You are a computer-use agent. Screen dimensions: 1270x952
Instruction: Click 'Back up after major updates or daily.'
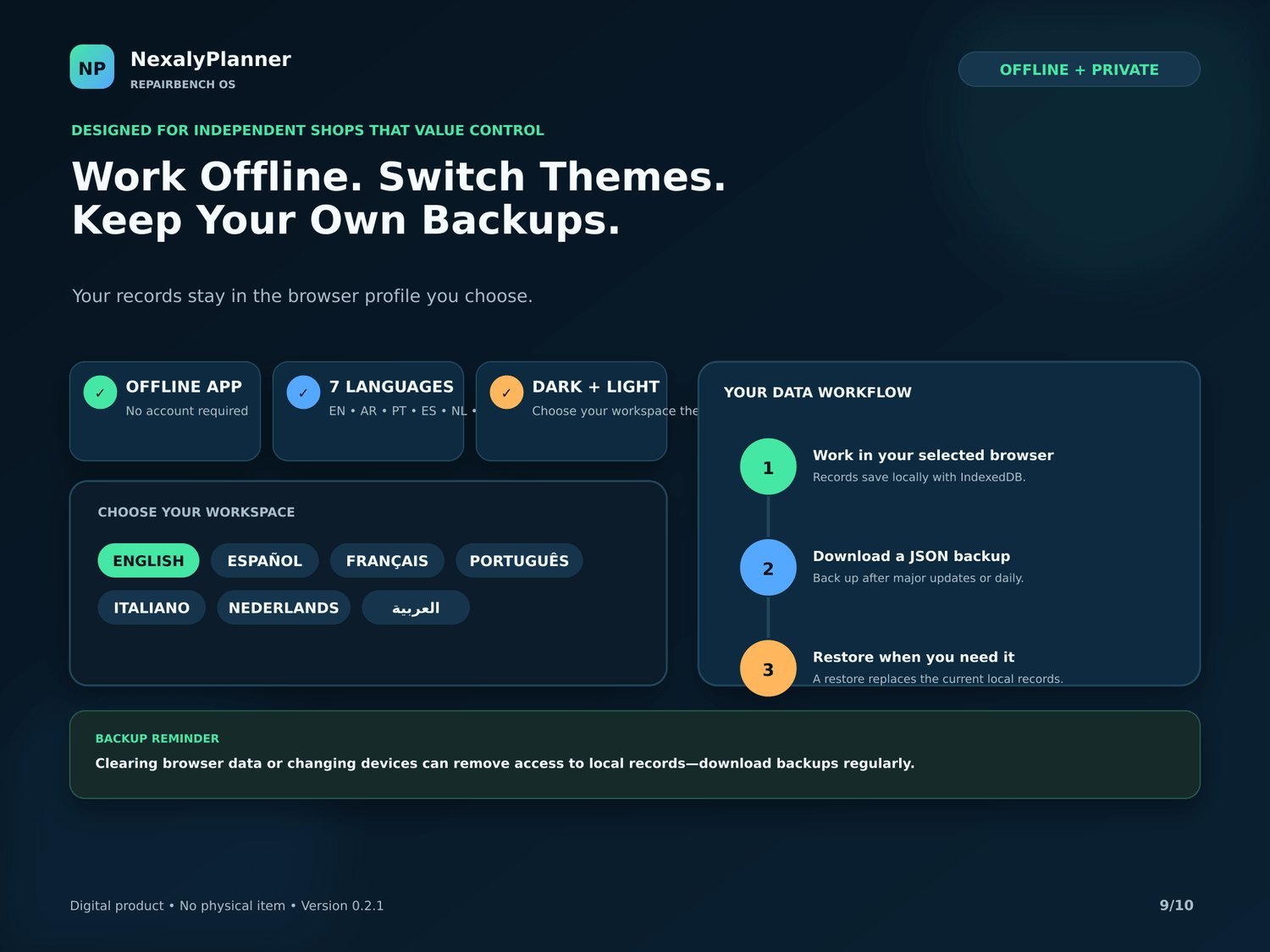918,578
